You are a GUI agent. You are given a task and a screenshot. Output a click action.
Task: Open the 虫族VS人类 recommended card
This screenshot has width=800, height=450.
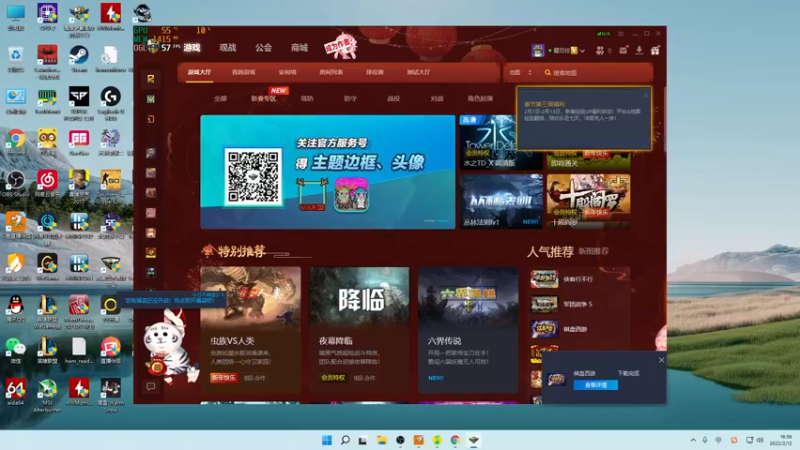pos(251,330)
